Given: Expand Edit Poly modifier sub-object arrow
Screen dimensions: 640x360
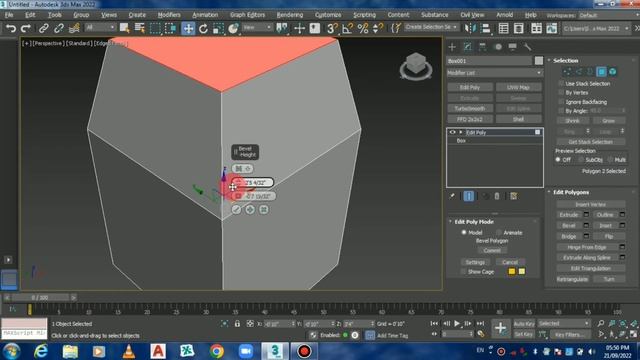Looking at the screenshot, I should tap(461, 132).
